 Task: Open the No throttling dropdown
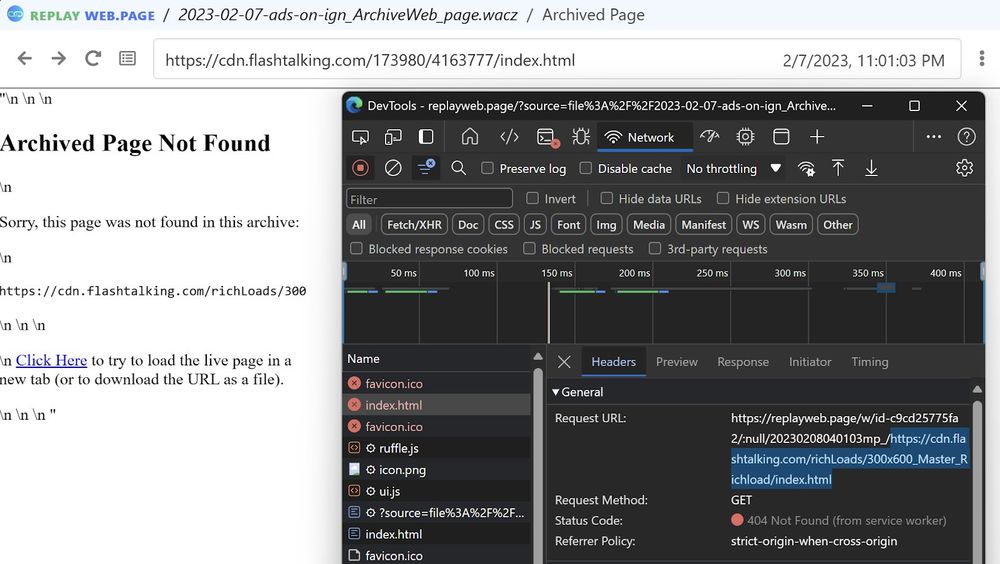coord(733,169)
